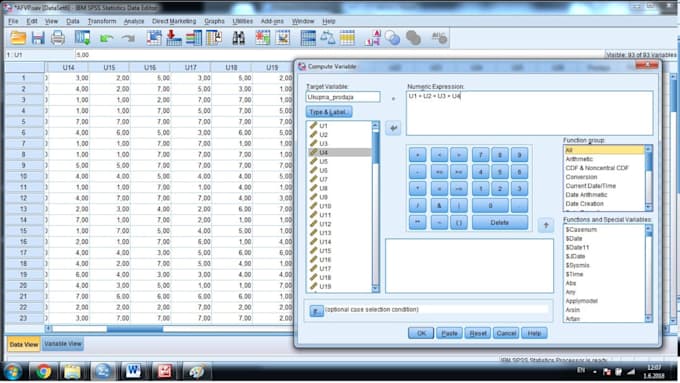Open Windows Explorer folder icon in taskbar
Image resolution: width=680 pixels, height=383 pixels.
72,371
